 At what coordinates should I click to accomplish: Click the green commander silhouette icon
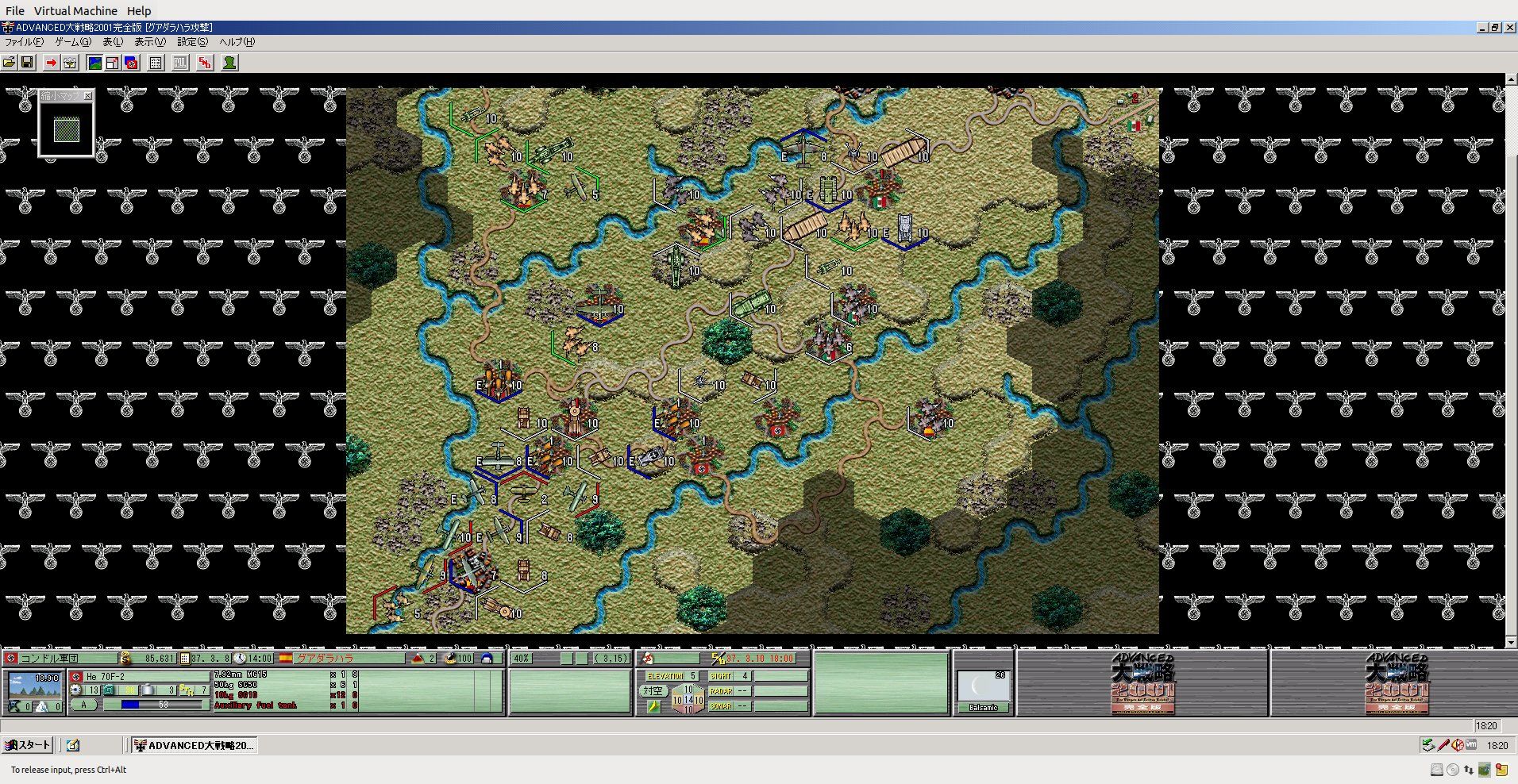(230, 63)
